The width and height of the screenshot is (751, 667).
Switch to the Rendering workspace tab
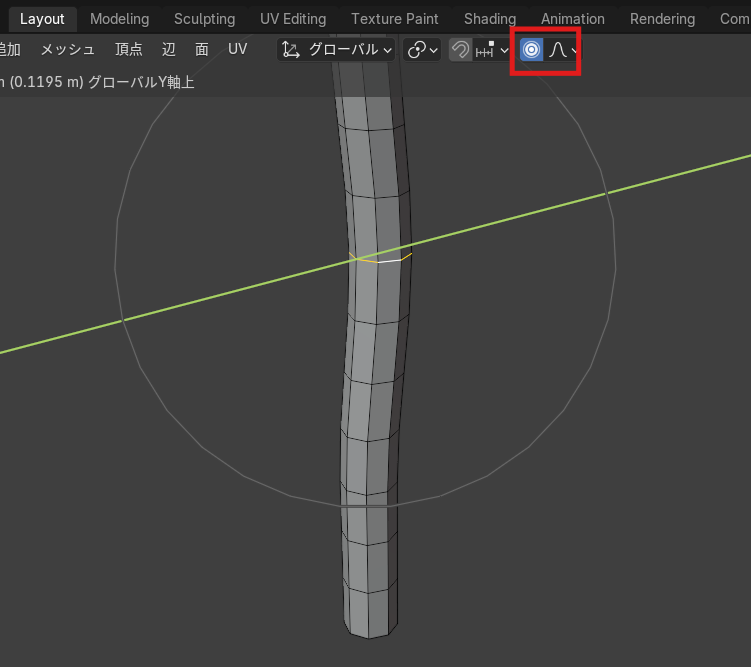click(x=662, y=19)
